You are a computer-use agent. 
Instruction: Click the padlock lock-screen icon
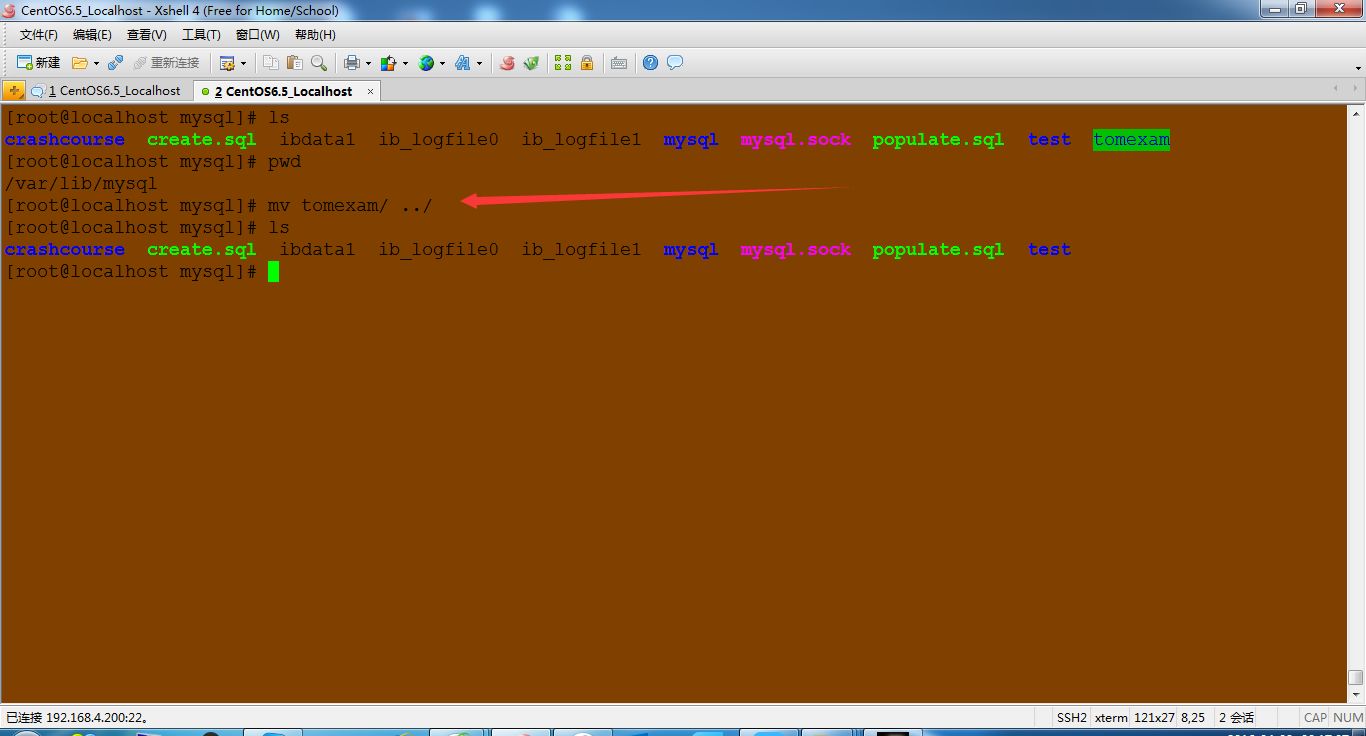coord(587,63)
